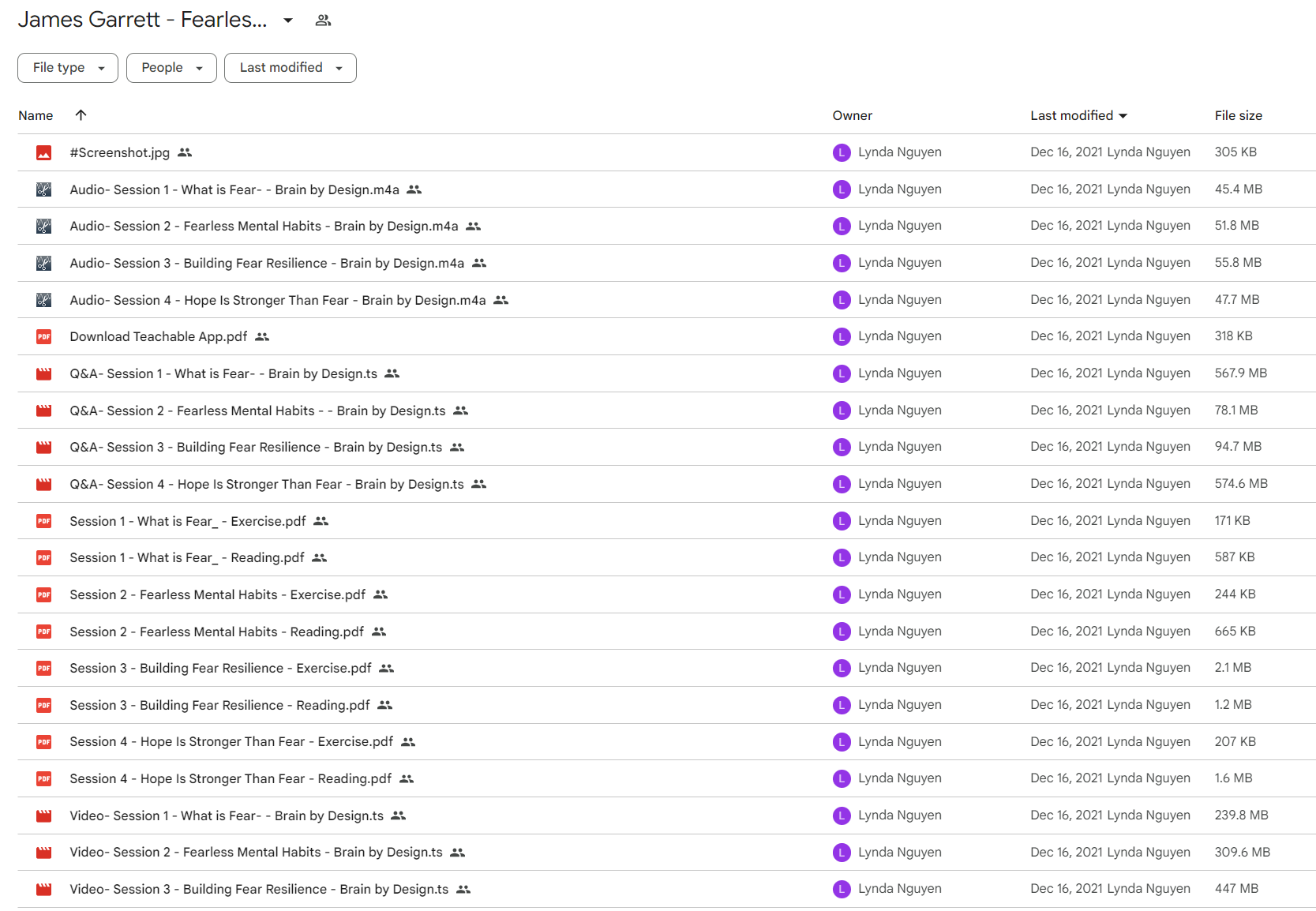Screen dimensions: 1316x911
Task: Click PDF icon of Session 2 Exercise.pdf
Action: click(x=44, y=595)
